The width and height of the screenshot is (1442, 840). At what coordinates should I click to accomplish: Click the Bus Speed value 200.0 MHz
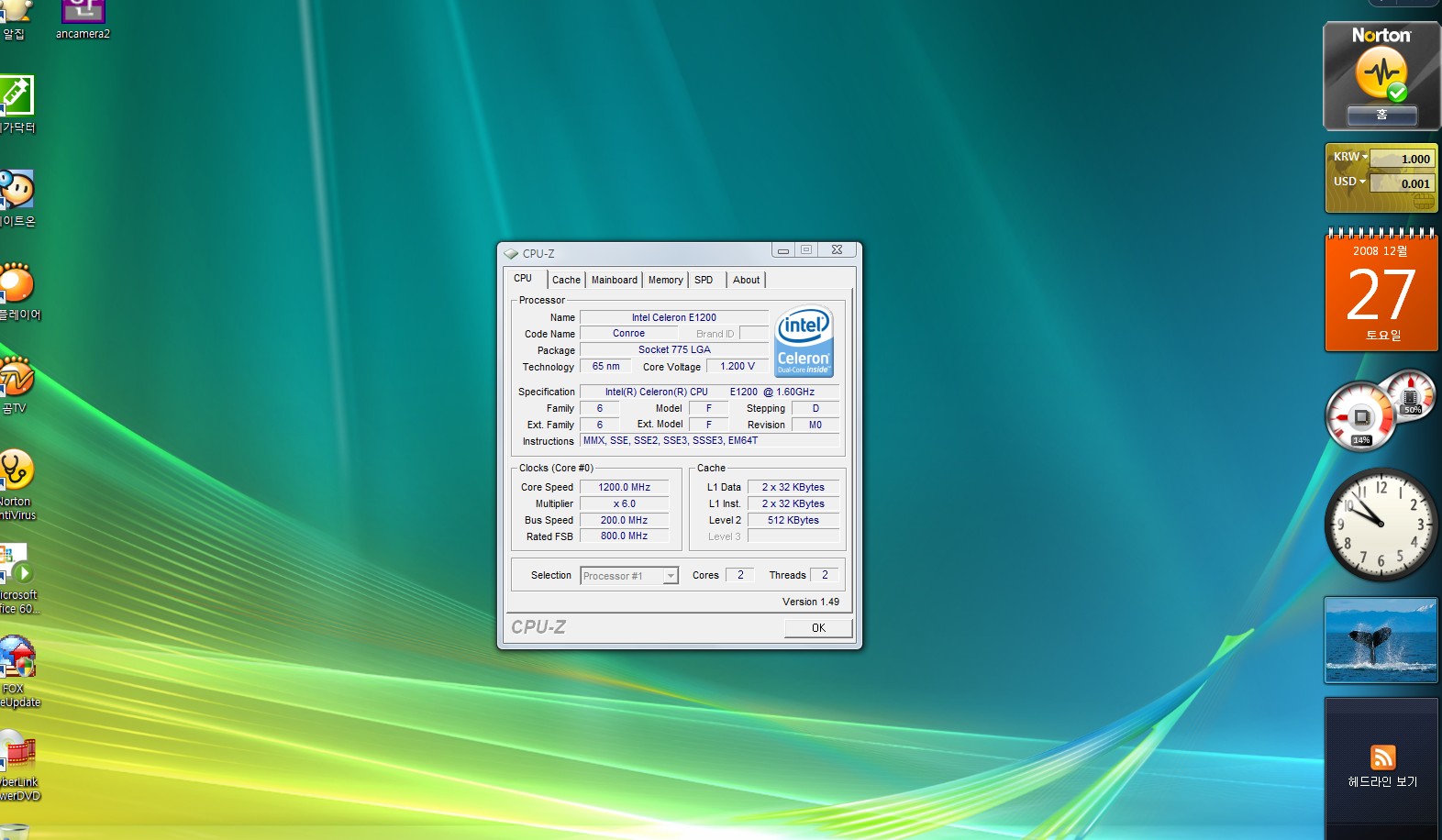pos(625,520)
